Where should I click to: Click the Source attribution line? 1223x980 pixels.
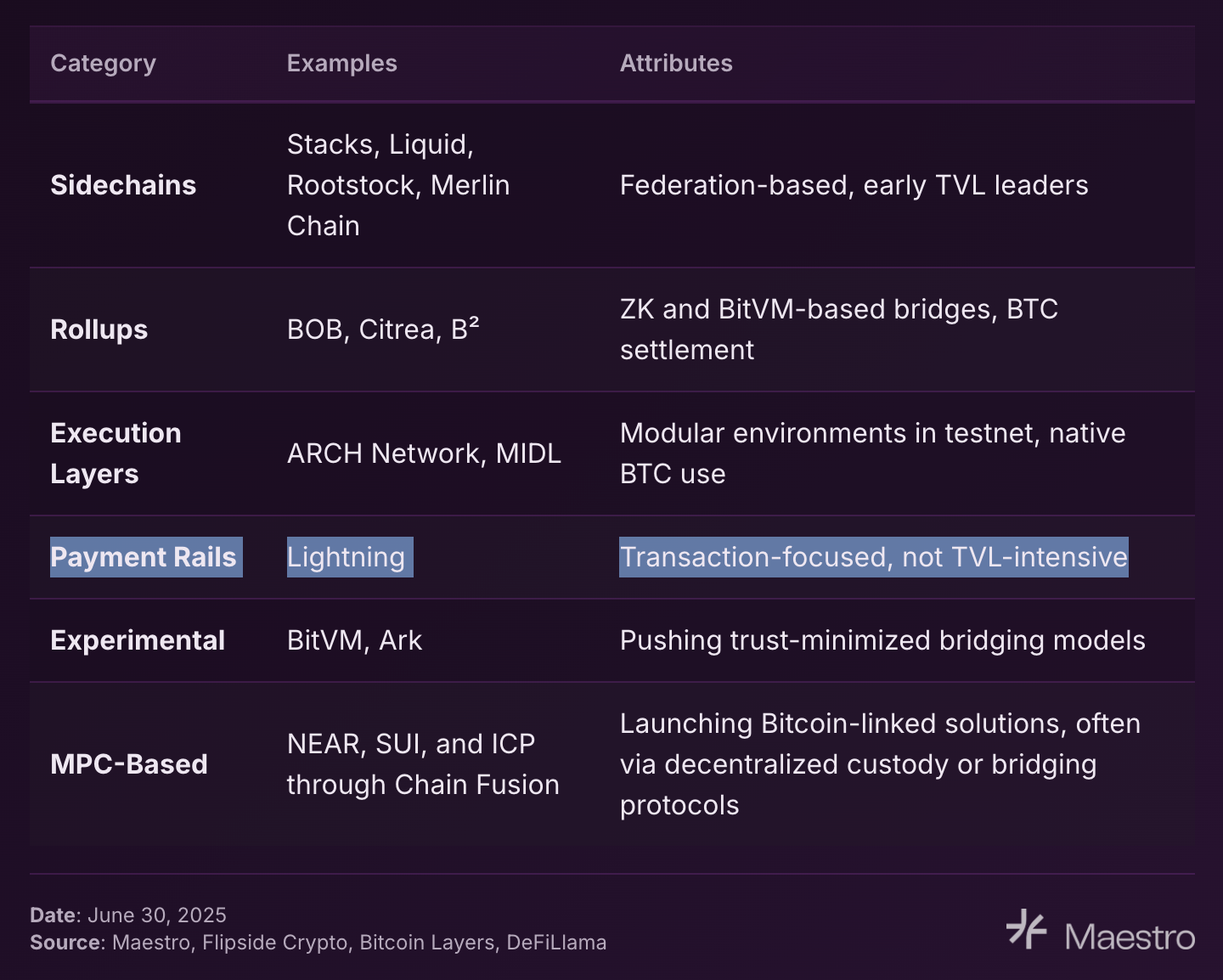click(x=318, y=943)
